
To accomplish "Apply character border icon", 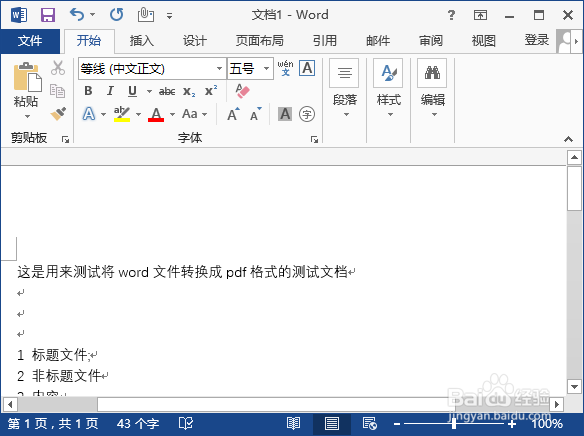I will (x=307, y=68).
